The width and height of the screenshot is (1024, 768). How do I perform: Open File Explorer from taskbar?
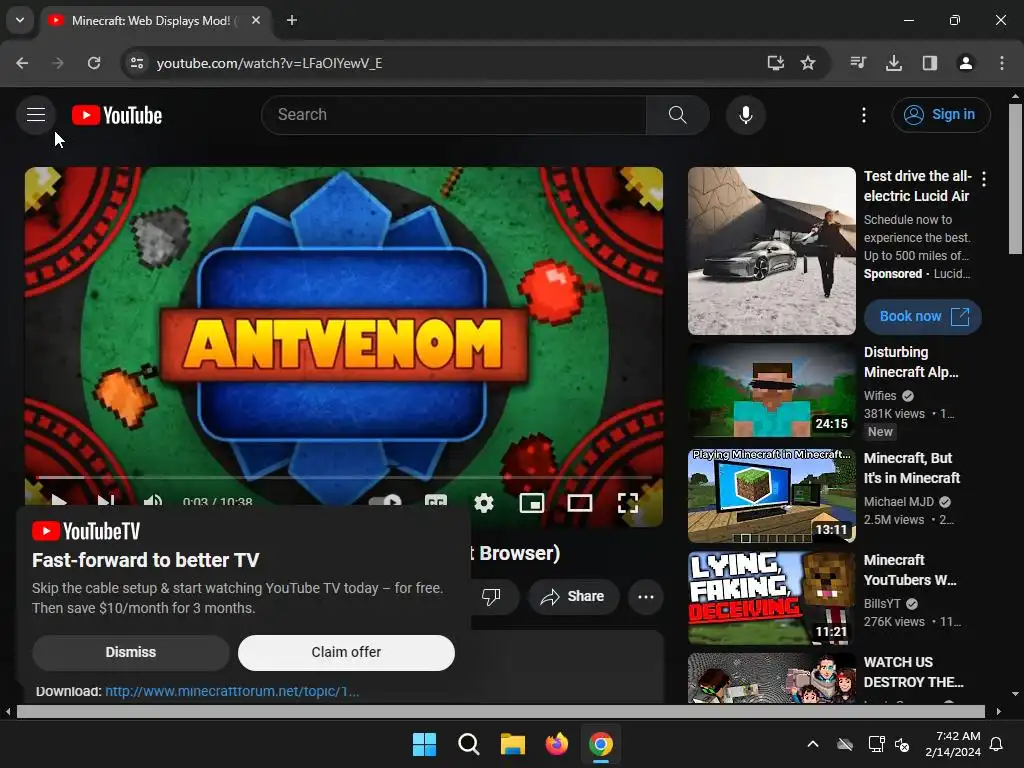point(513,744)
